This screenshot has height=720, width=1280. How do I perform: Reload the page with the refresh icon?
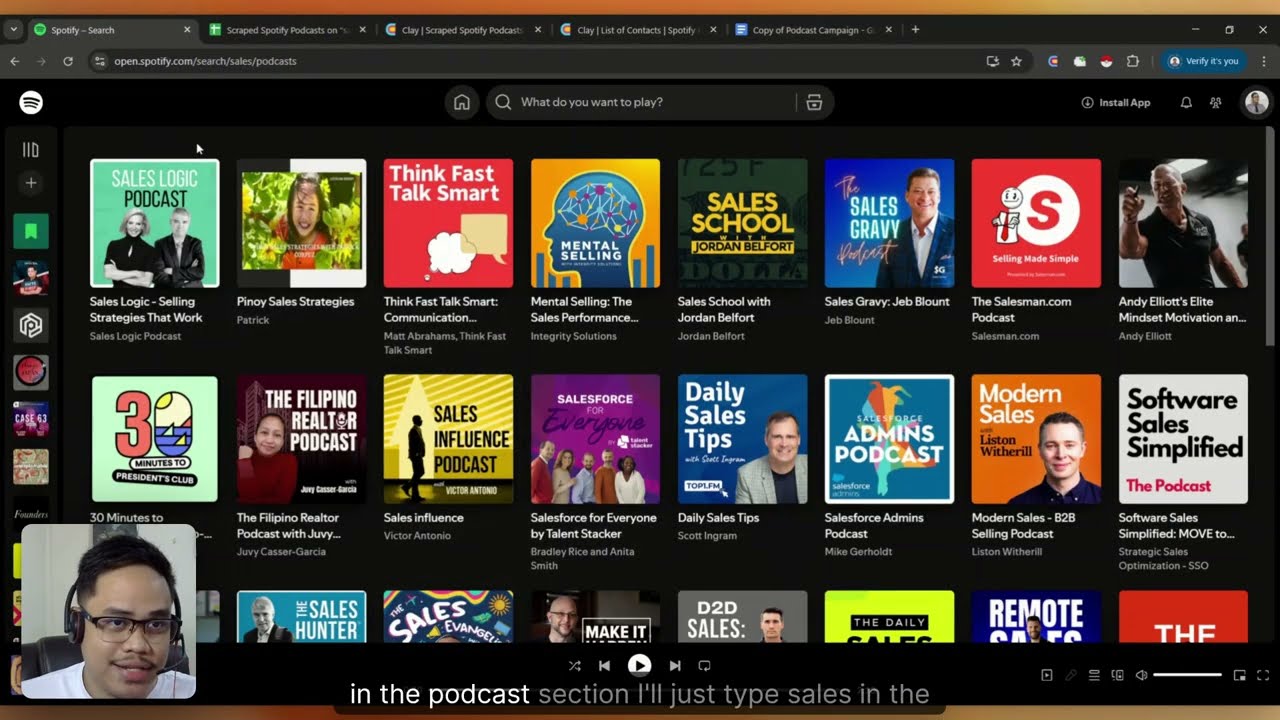(x=68, y=61)
